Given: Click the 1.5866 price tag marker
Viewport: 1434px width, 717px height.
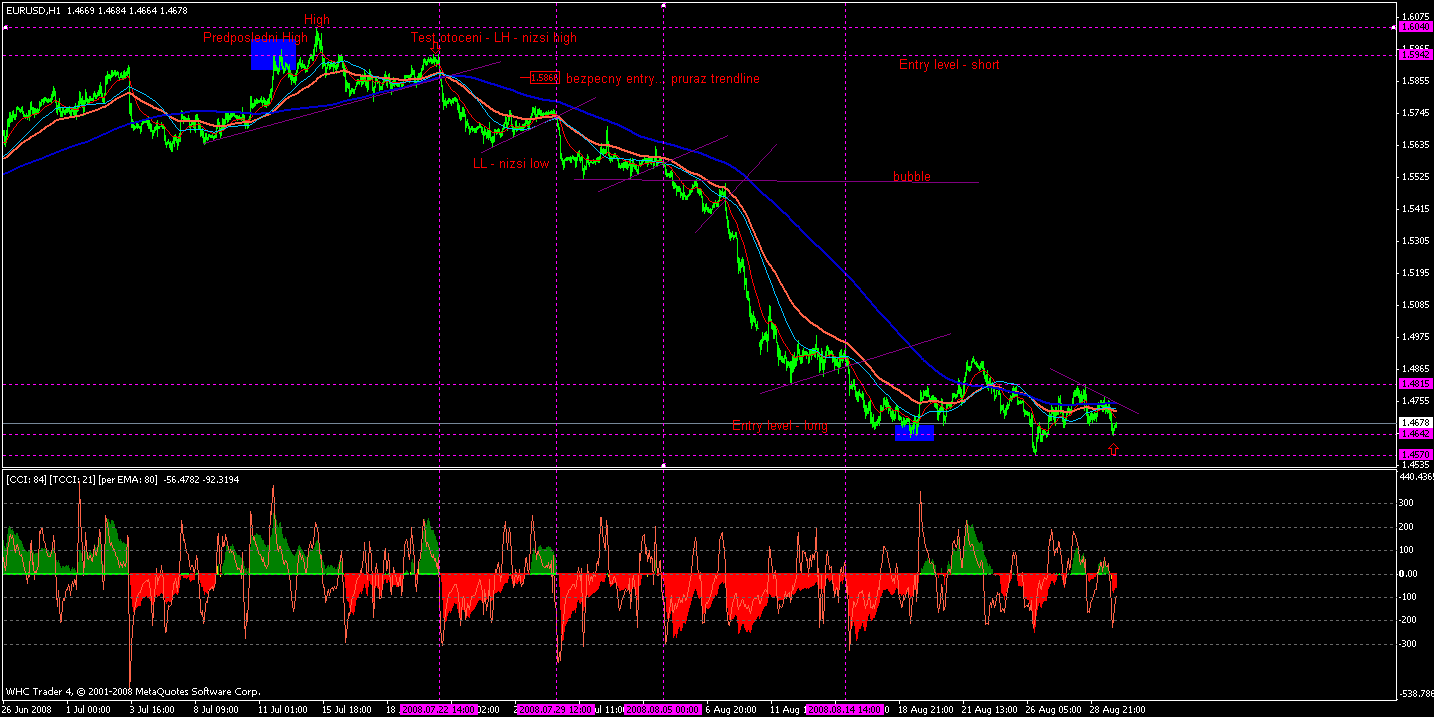Looking at the screenshot, I should (x=544, y=77).
